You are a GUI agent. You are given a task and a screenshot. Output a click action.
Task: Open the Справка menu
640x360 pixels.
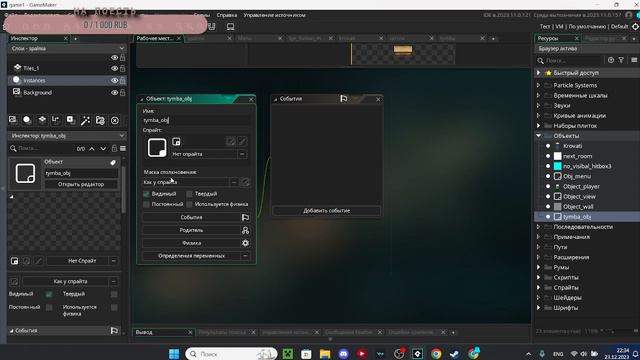pos(227,15)
